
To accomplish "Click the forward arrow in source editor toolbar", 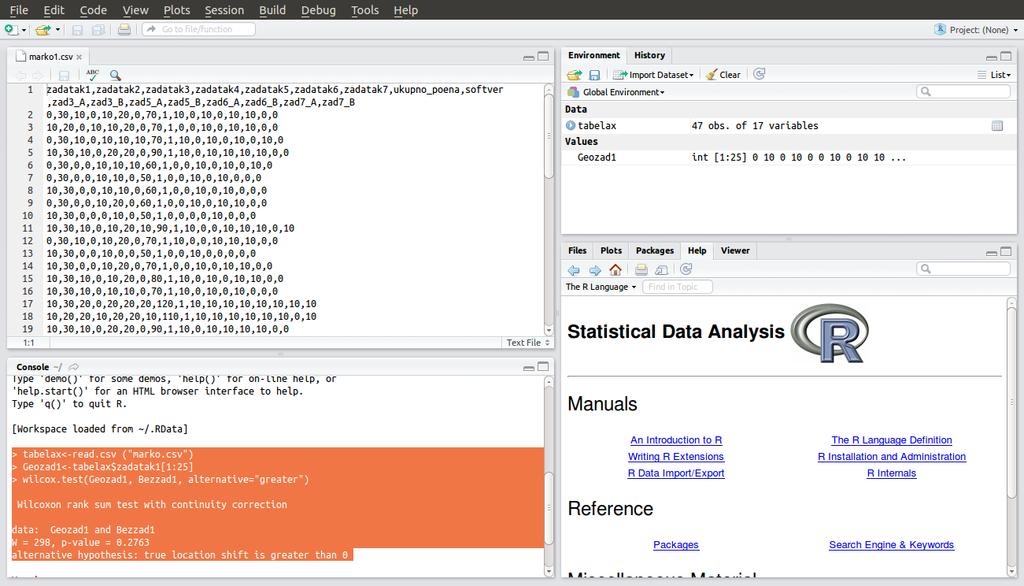I will coord(38,75).
